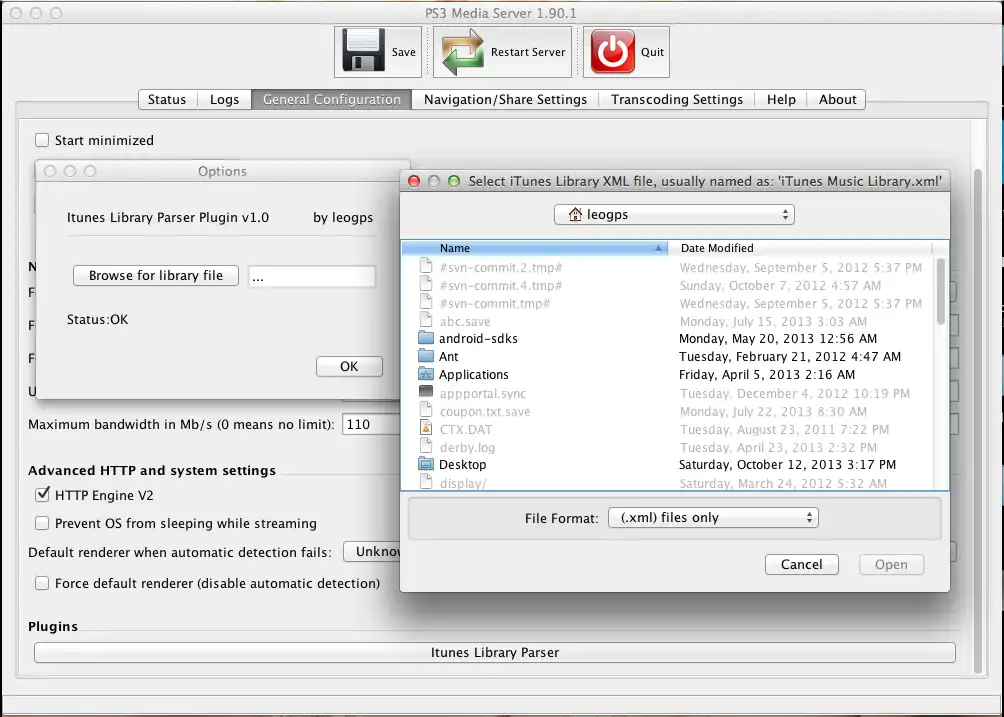Screen dimensions: 1004x717
Task: Click the android-sdks folder icon
Action: [426, 338]
